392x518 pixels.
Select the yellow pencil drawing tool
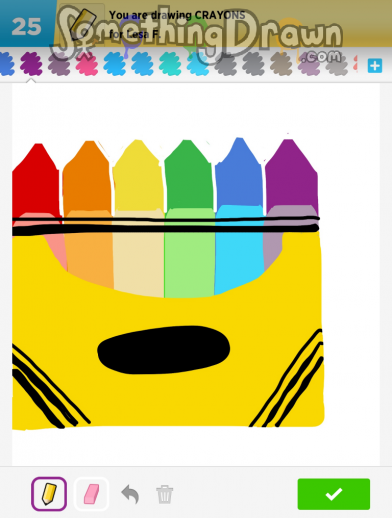click(x=49, y=494)
